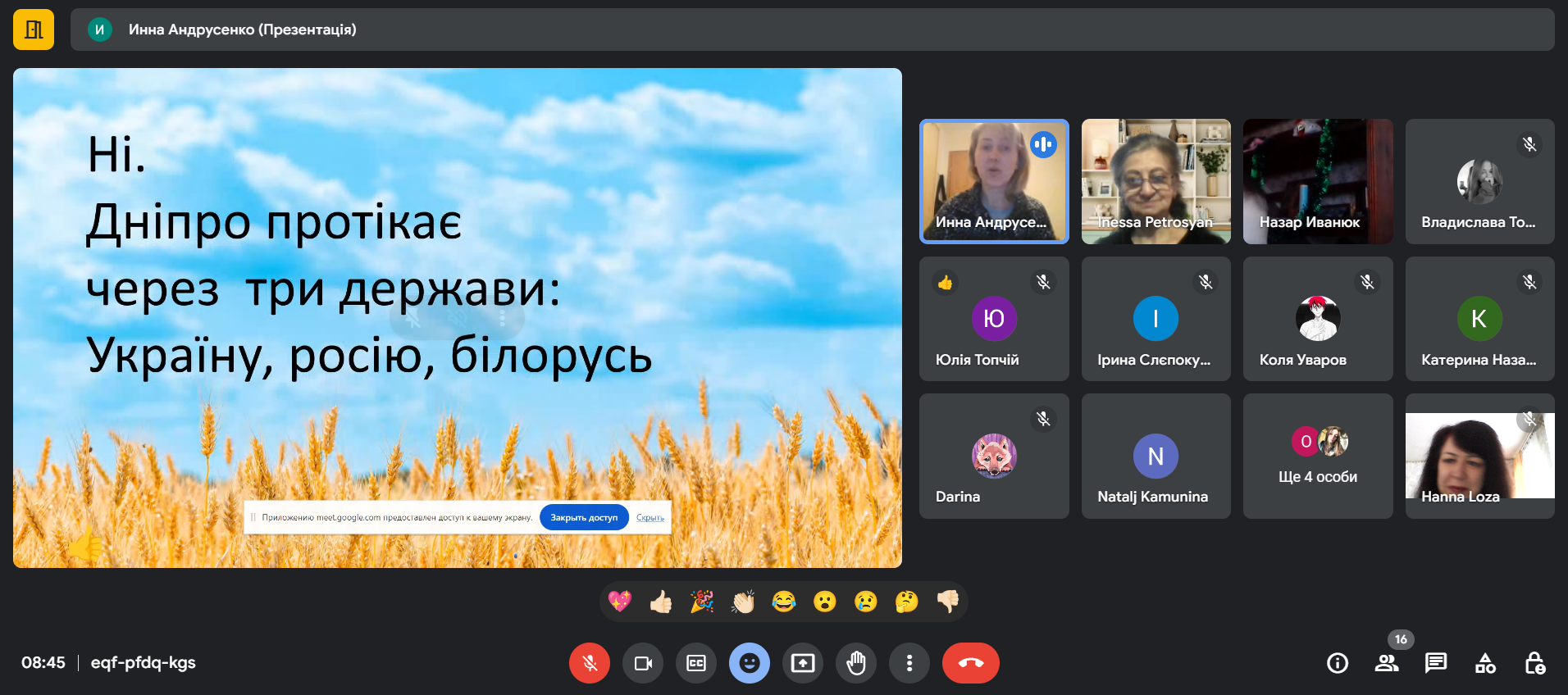Close the emoji reactions panel button

point(749,663)
